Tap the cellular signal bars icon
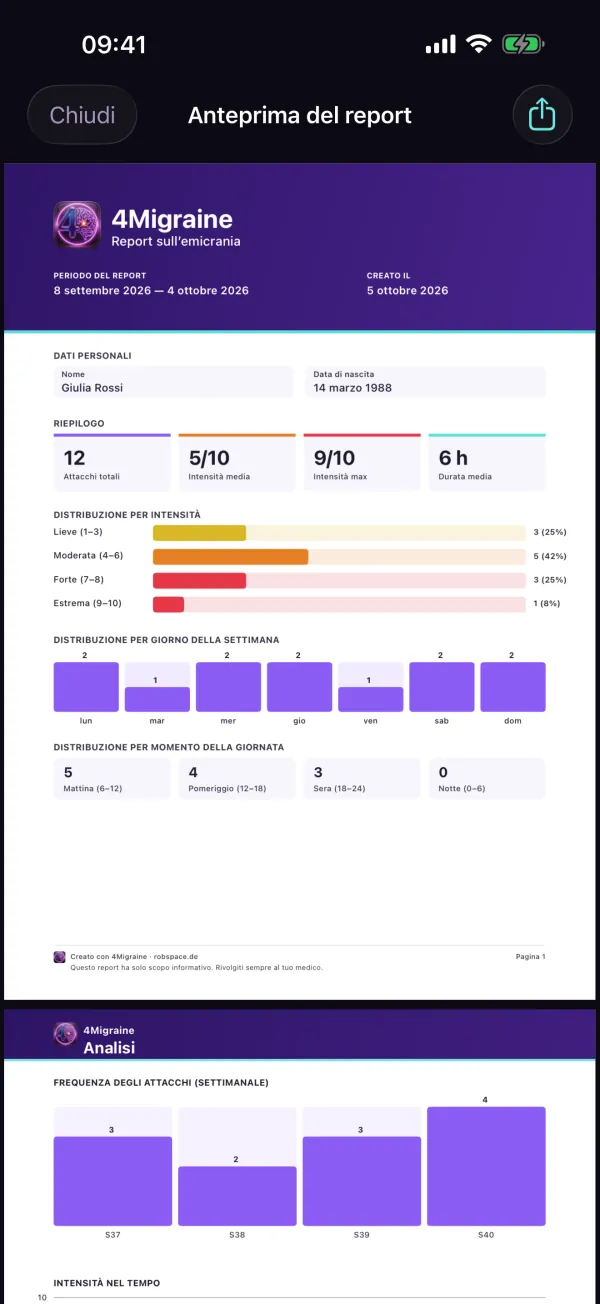 pyautogui.click(x=440, y=45)
